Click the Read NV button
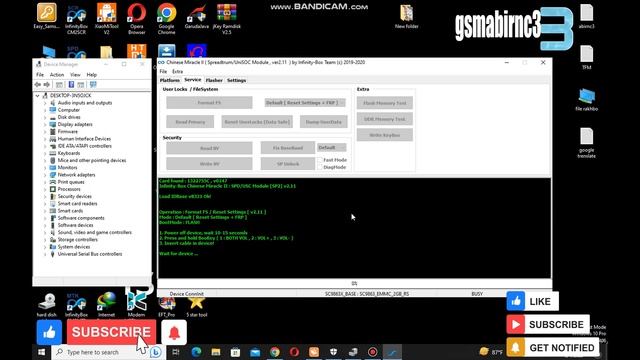This screenshot has width=640, height=360. pyautogui.click(x=209, y=148)
